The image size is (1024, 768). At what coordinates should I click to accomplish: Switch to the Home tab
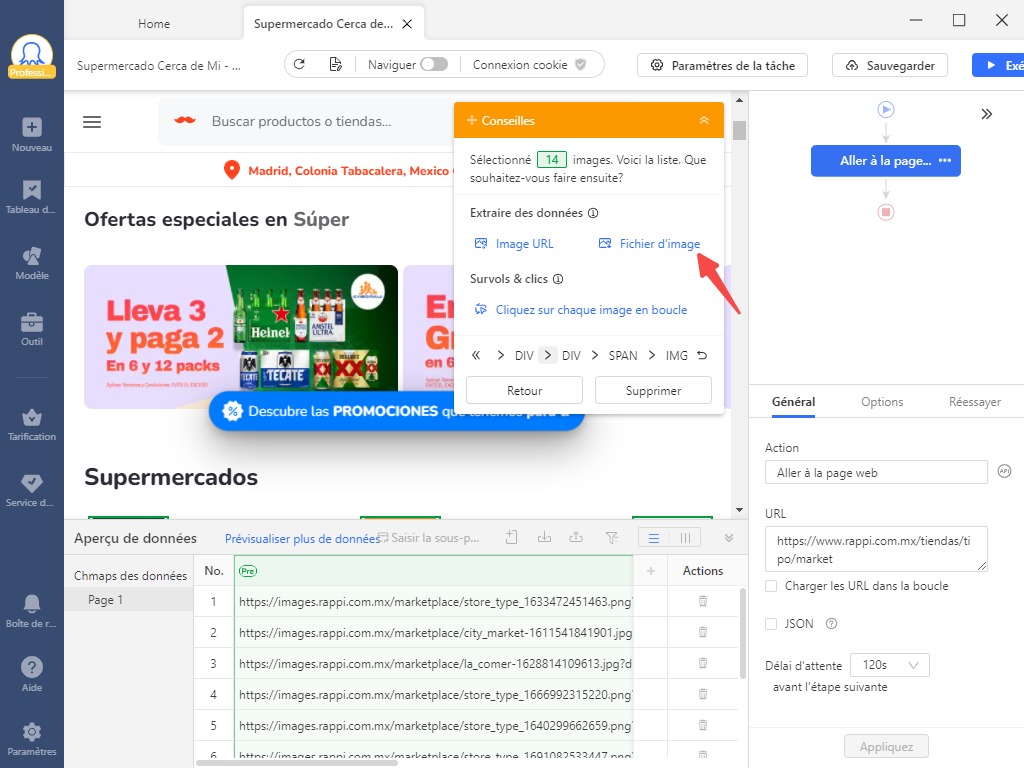154,24
